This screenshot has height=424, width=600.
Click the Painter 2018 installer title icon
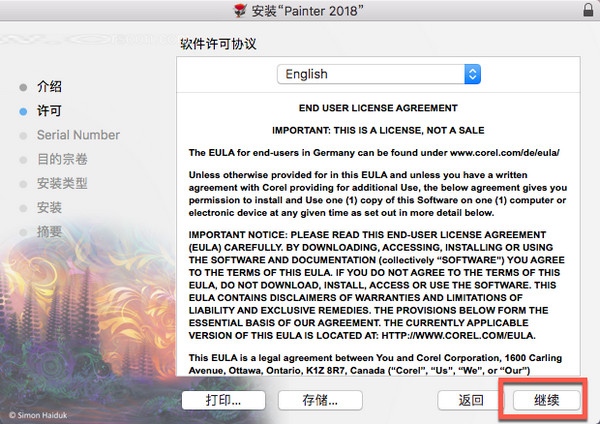240,10
